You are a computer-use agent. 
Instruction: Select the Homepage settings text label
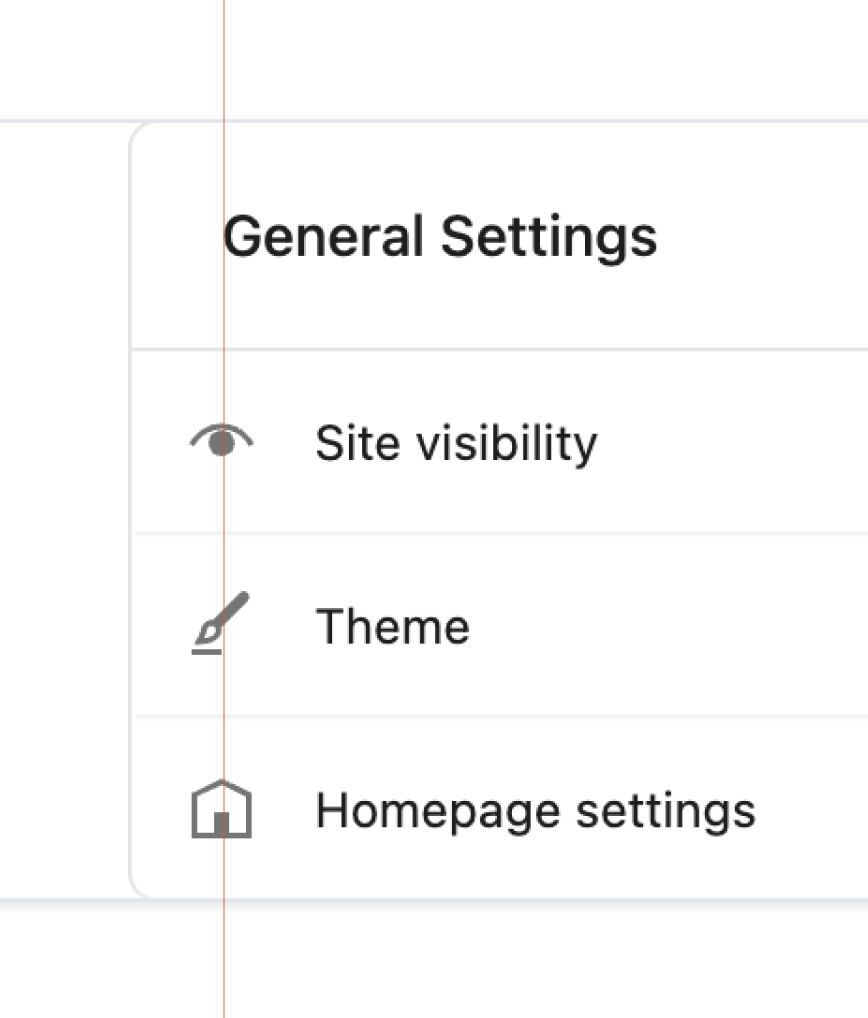pyautogui.click(x=536, y=812)
